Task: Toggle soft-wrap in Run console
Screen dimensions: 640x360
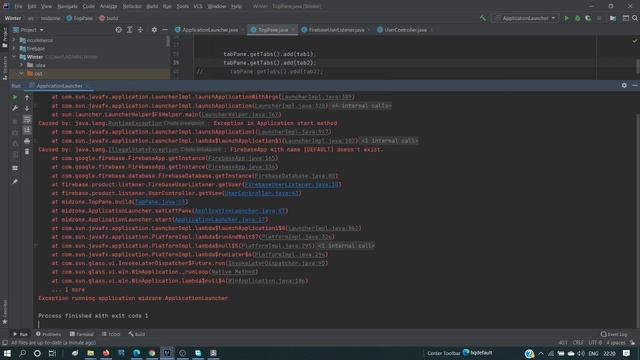Action: 27,119
